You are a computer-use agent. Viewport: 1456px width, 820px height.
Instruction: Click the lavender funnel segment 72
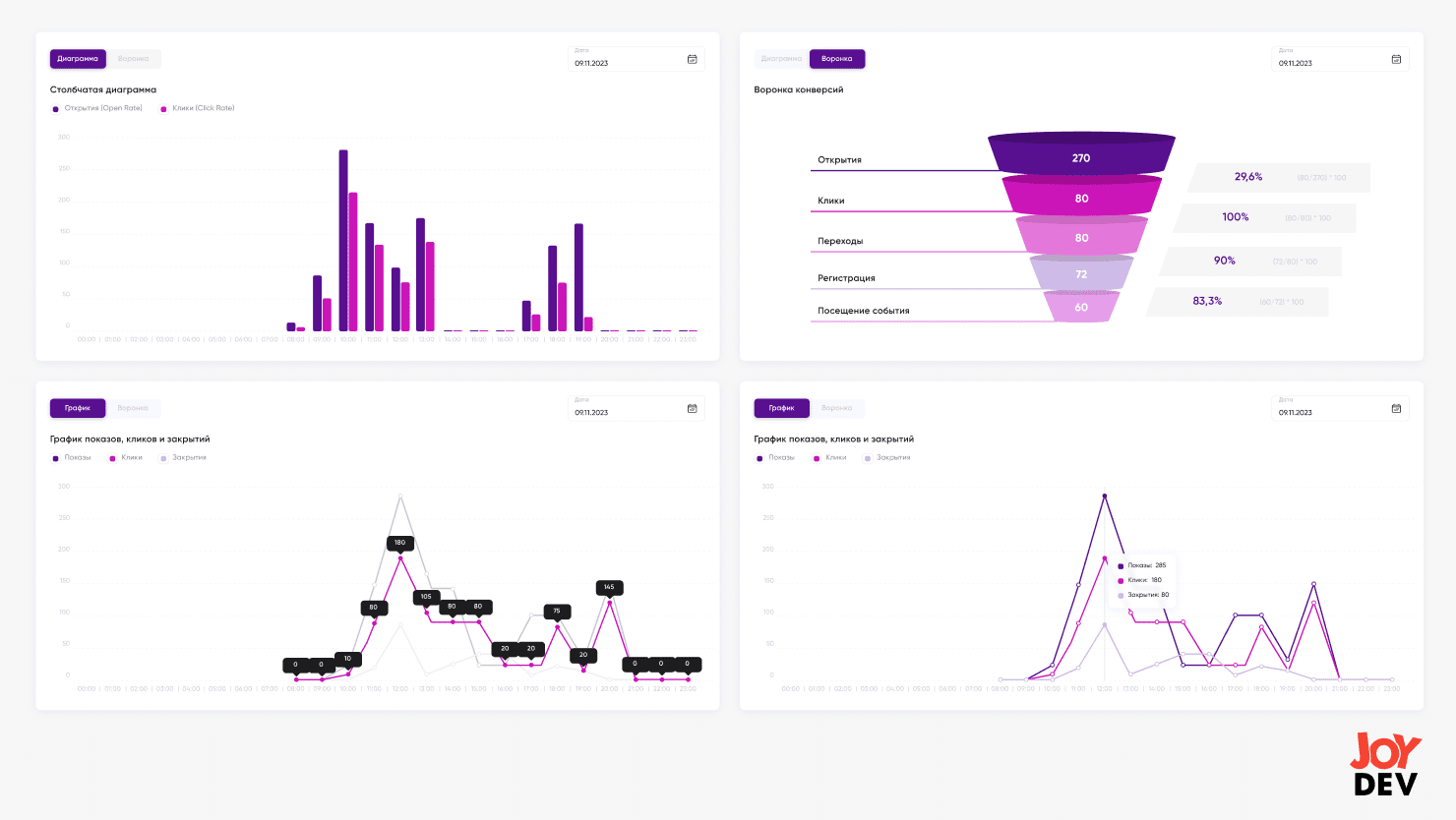[1081, 274]
